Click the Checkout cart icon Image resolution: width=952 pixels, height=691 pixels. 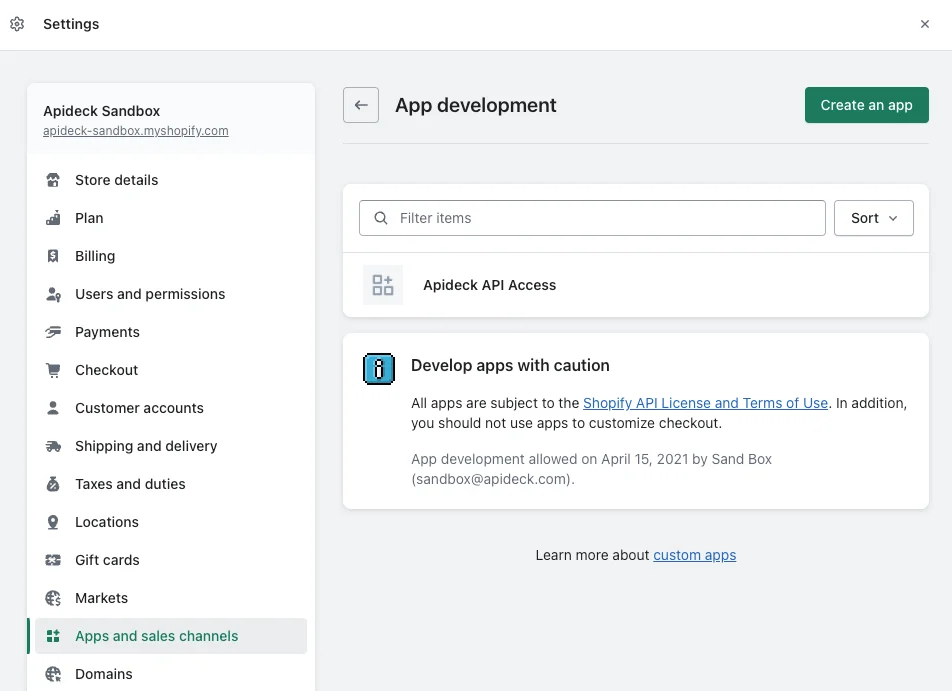click(53, 370)
